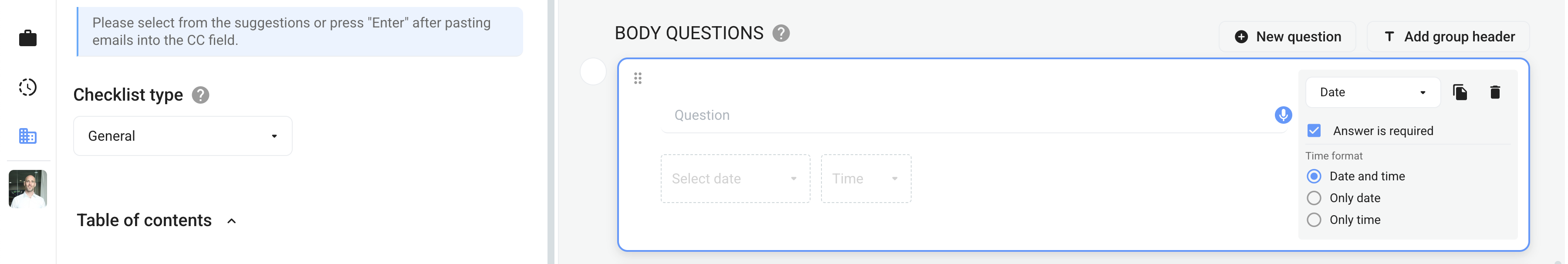Click the microphone voice input icon

(1283, 115)
